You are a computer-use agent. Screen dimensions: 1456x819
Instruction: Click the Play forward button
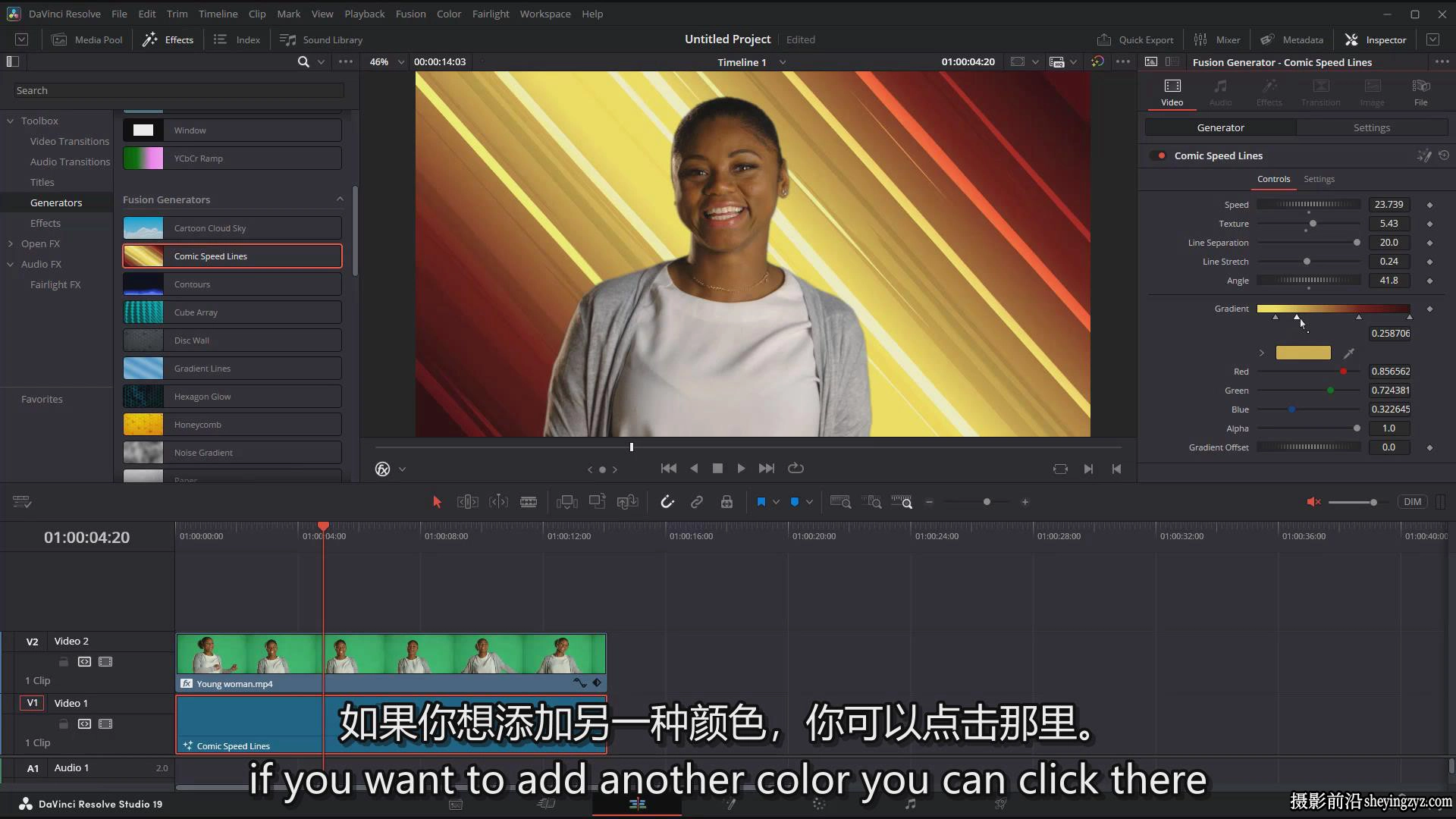coord(741,469)
